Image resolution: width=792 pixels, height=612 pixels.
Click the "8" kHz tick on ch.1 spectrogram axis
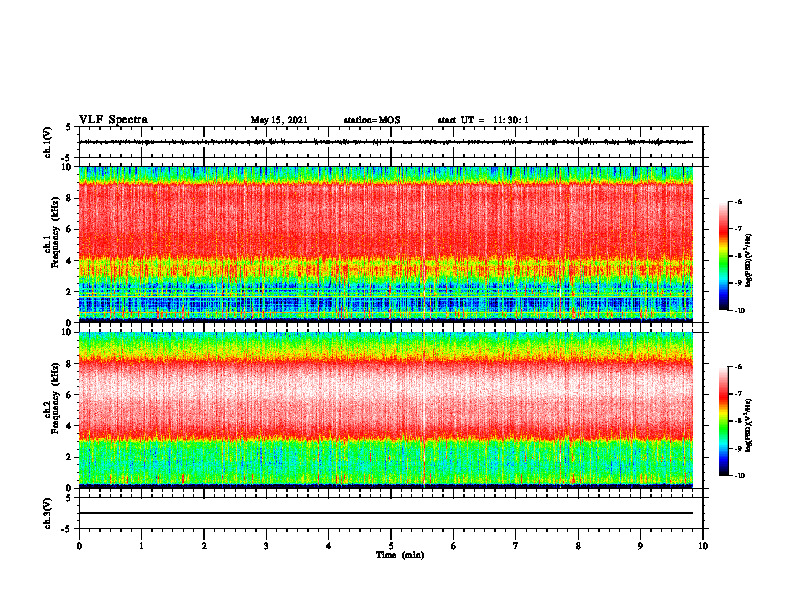[70, 198]
